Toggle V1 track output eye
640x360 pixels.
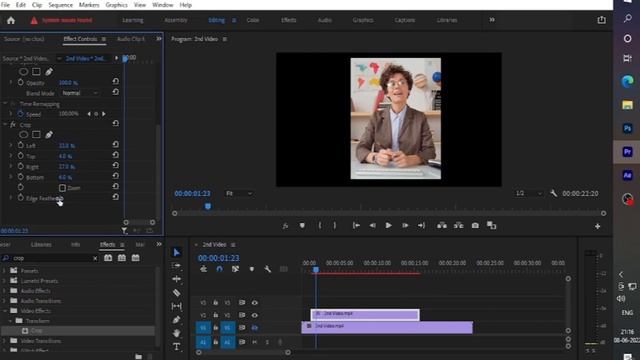255,327
